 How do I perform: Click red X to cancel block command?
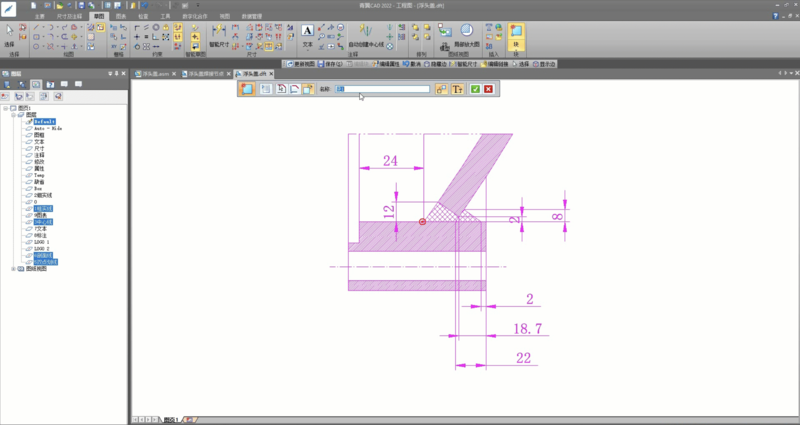click(488, 89)
